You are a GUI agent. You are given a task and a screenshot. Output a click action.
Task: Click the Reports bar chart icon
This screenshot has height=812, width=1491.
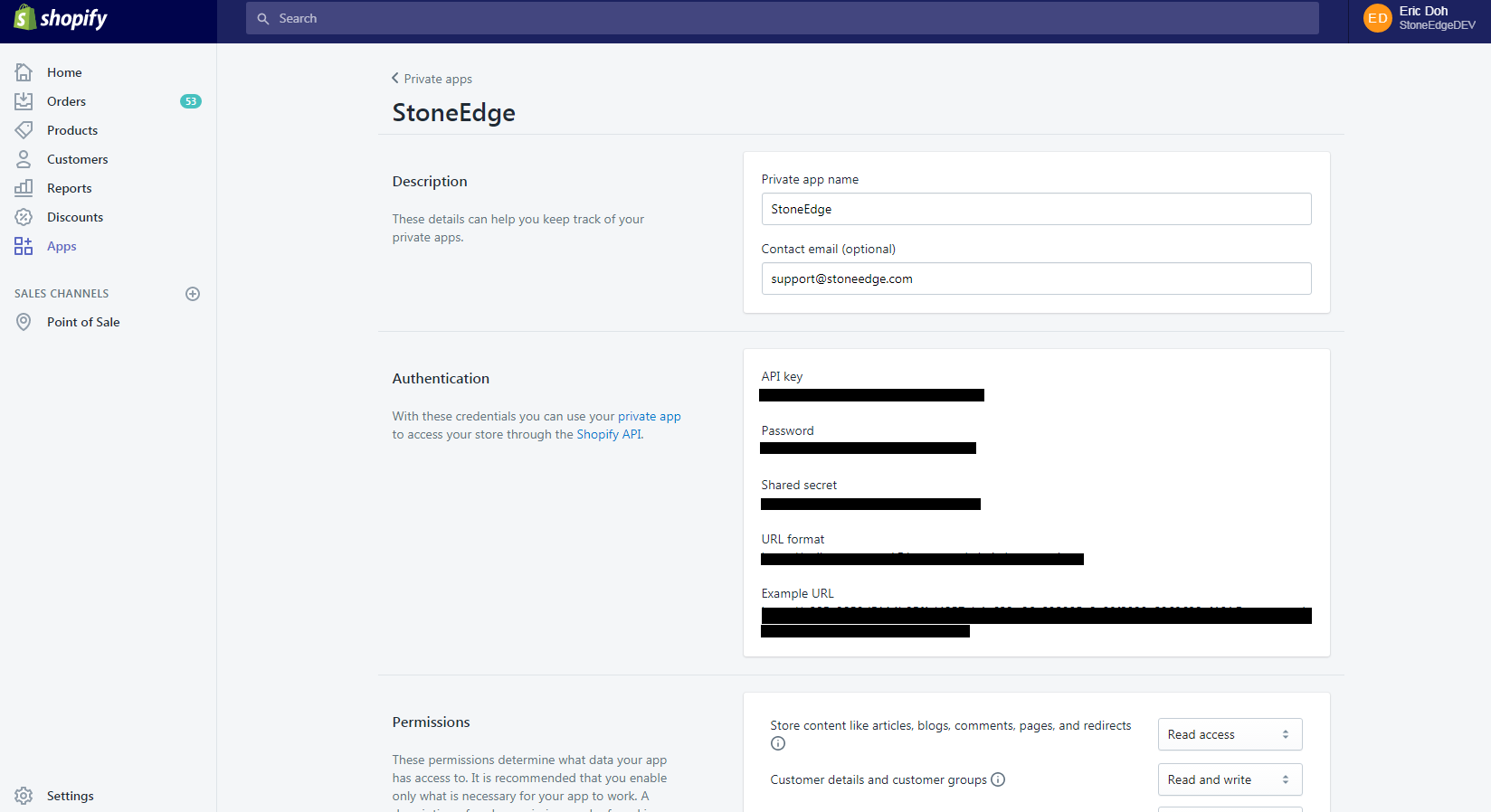[x=24, y=188]
